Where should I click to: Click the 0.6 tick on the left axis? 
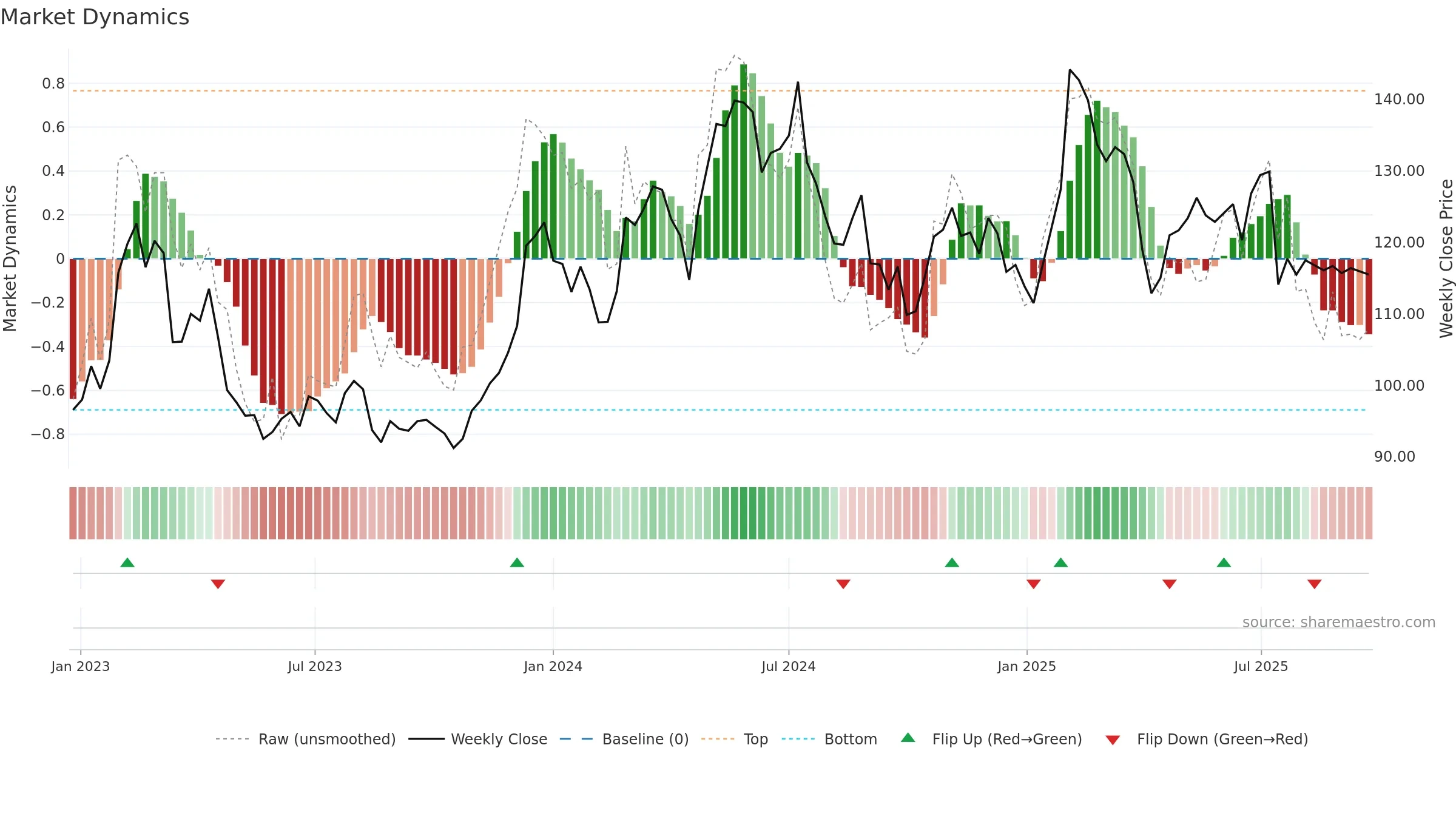click(53, 127)
